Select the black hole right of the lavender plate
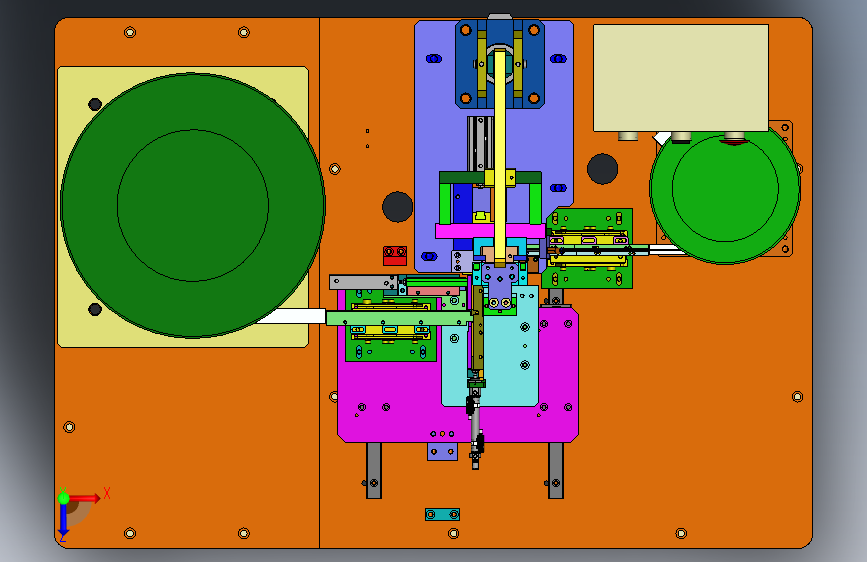 [602, 169]
